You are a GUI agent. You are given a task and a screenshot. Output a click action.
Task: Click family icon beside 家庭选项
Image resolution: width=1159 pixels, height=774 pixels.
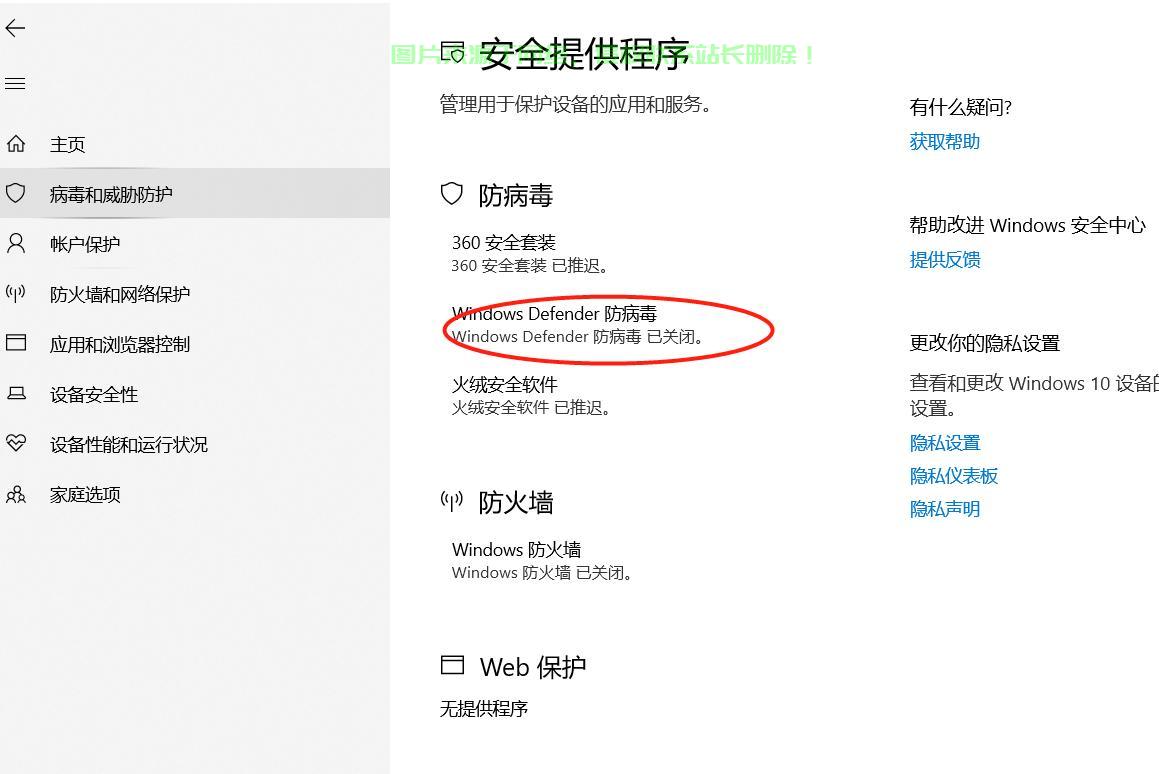16,494
